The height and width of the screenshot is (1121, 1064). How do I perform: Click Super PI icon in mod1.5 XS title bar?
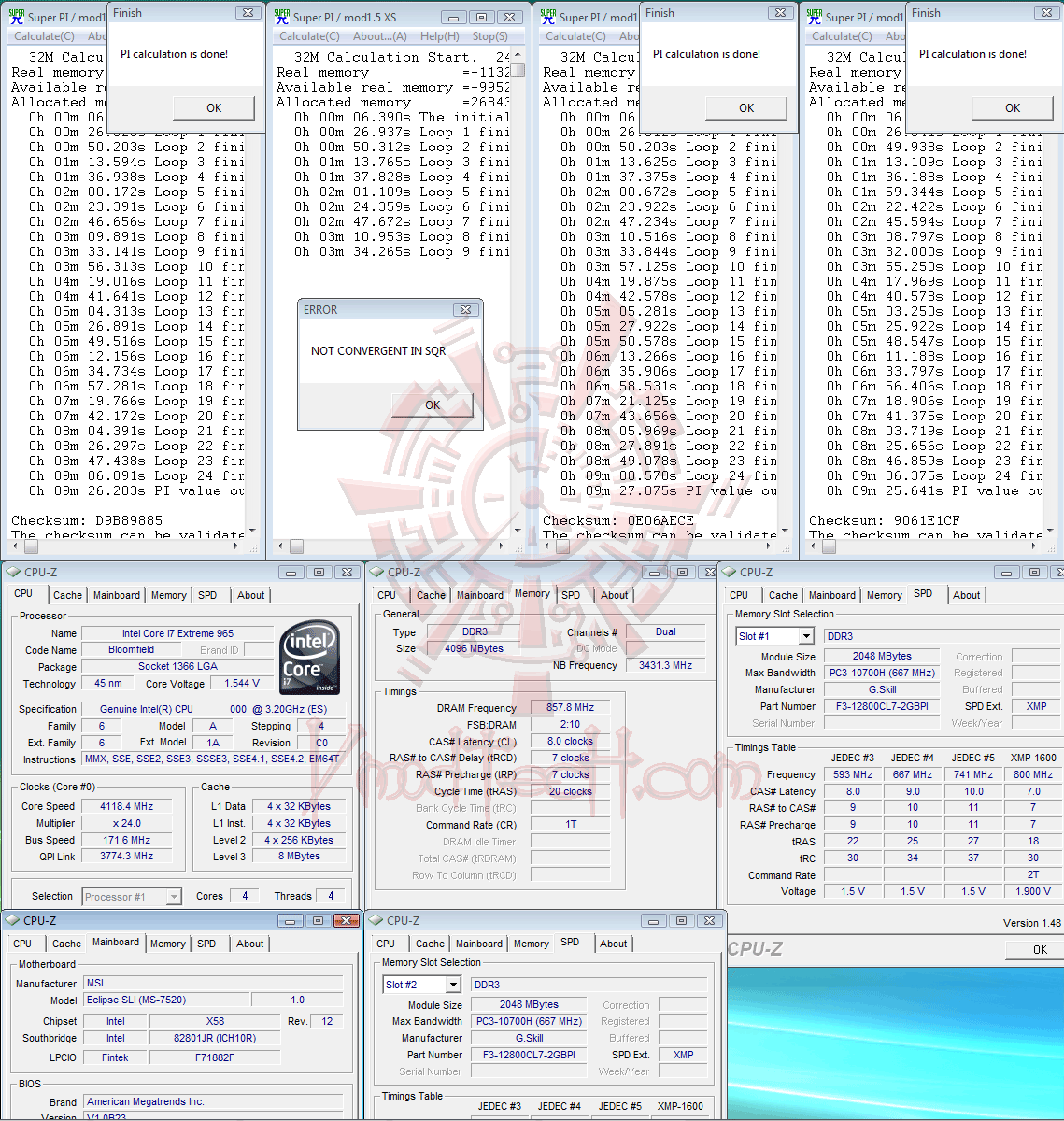coord(282,16)
